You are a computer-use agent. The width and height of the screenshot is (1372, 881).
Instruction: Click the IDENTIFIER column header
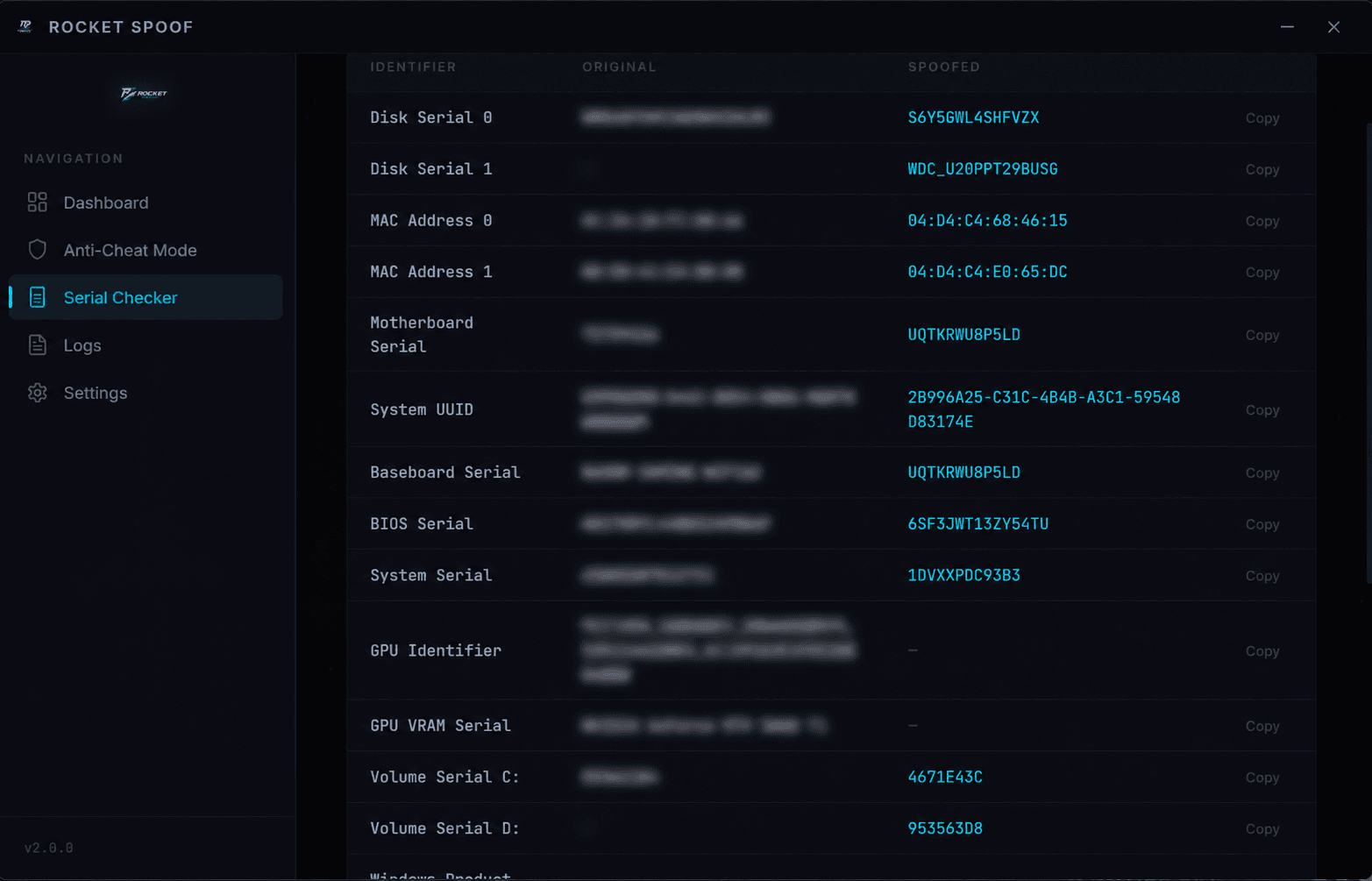(x=413, y=67)
